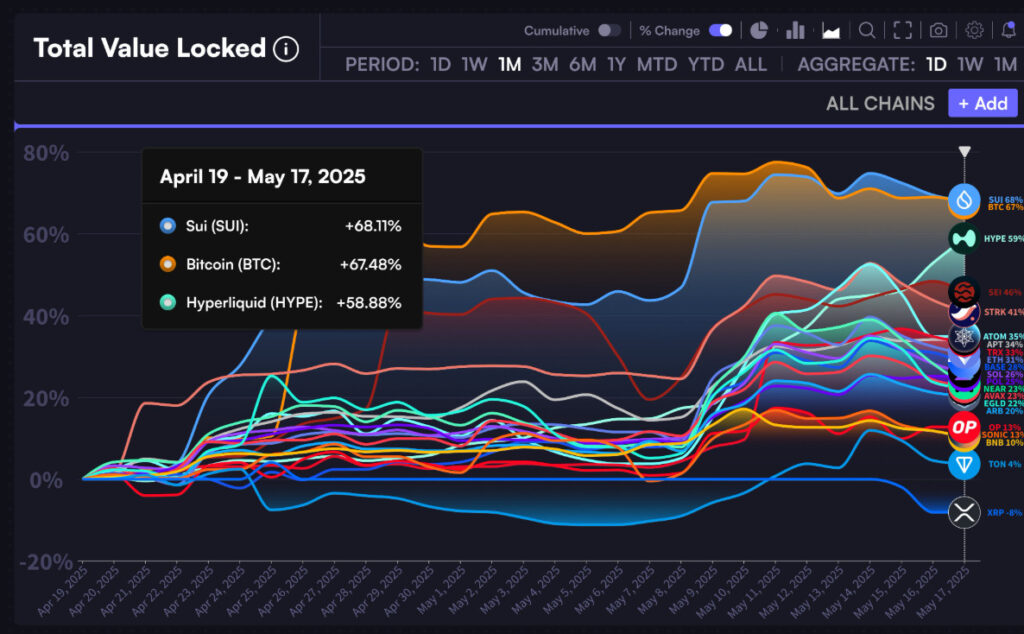Image resolution: width=1024 pixels, height=634 pixels.
Task: Click the Sui droplet icon on chart
Action: tap(964, 200)
